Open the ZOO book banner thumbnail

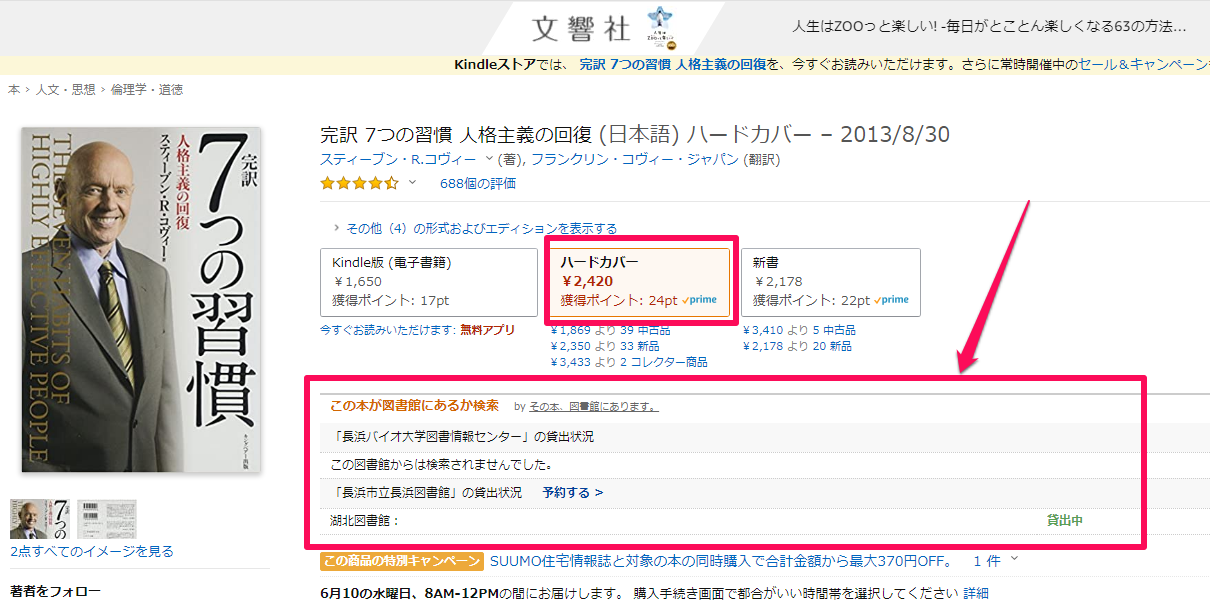662,27
